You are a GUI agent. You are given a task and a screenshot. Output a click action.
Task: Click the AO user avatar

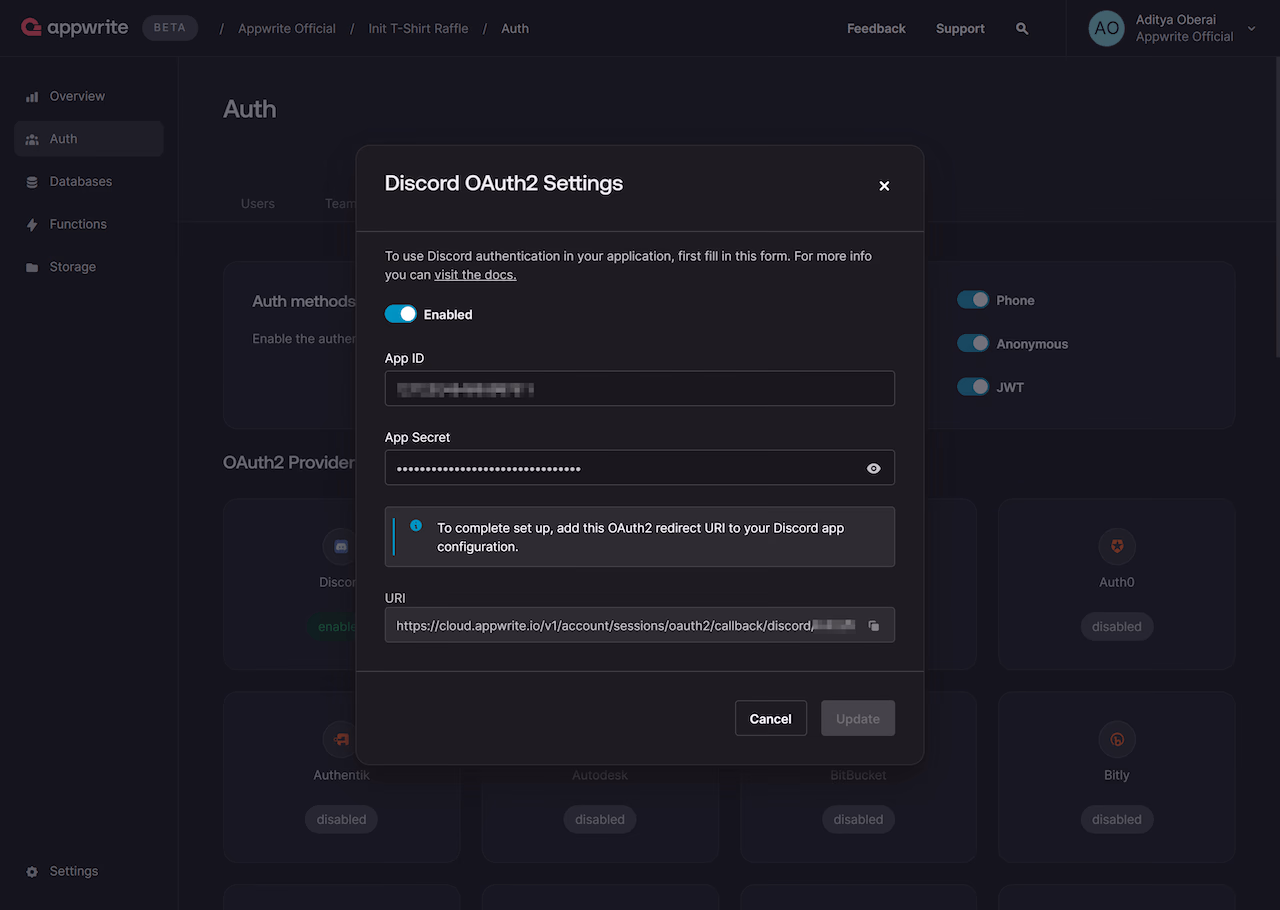pyautogui.click(x=1106, y=28)
